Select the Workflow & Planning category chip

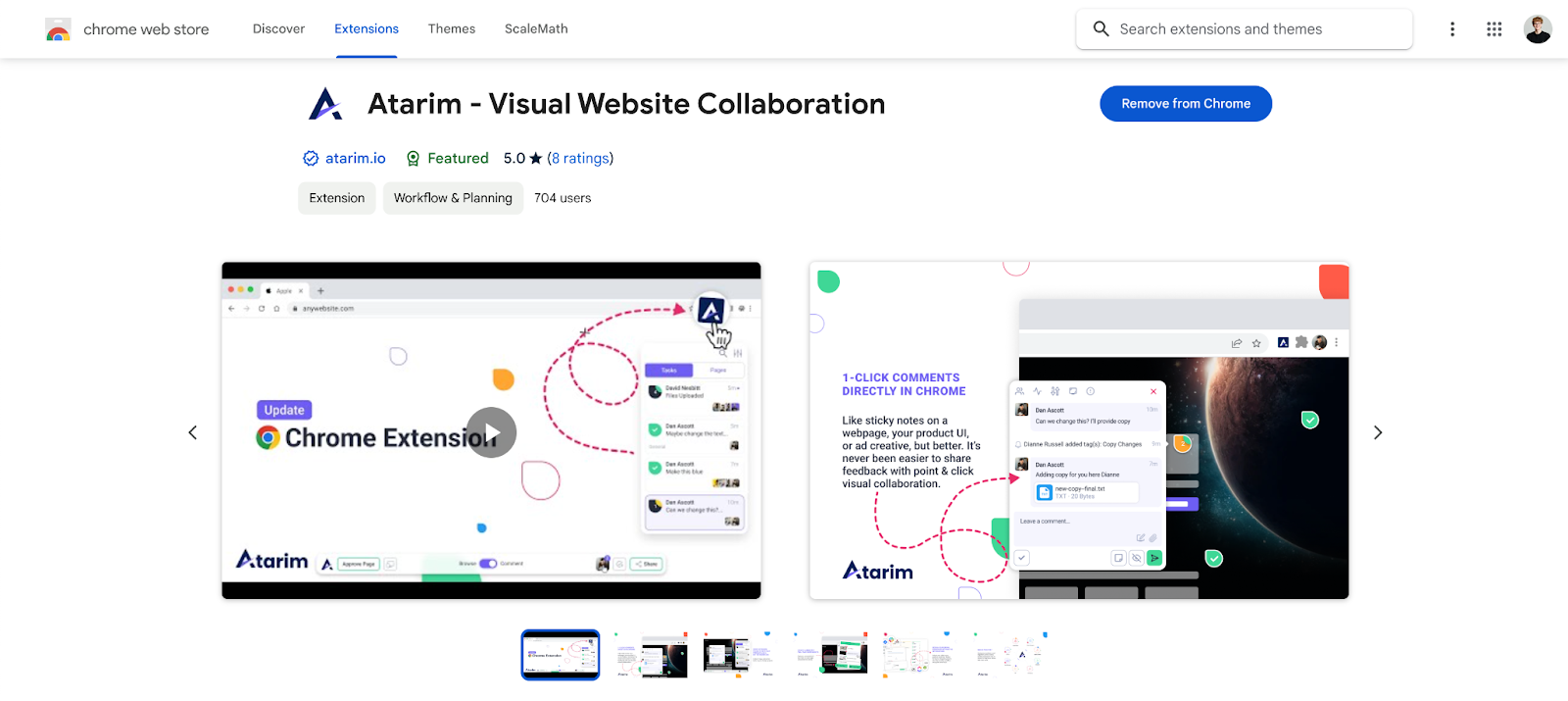point(453,198)
